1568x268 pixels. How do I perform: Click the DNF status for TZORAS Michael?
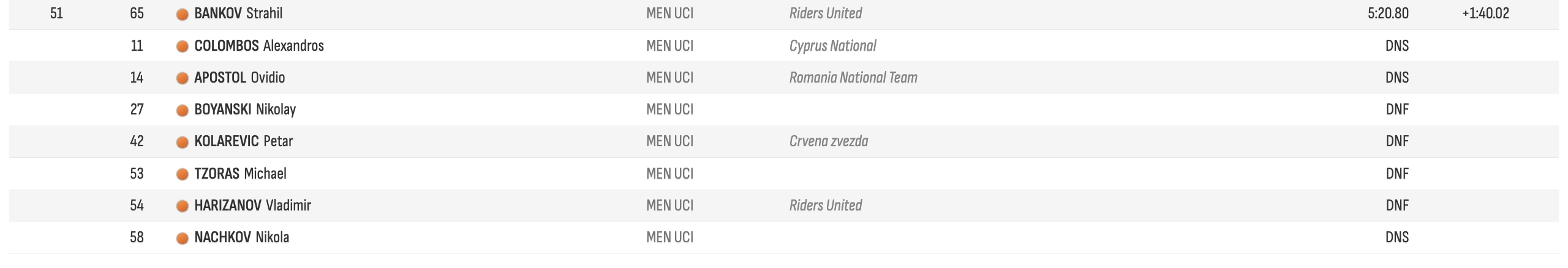[1397, 173]
